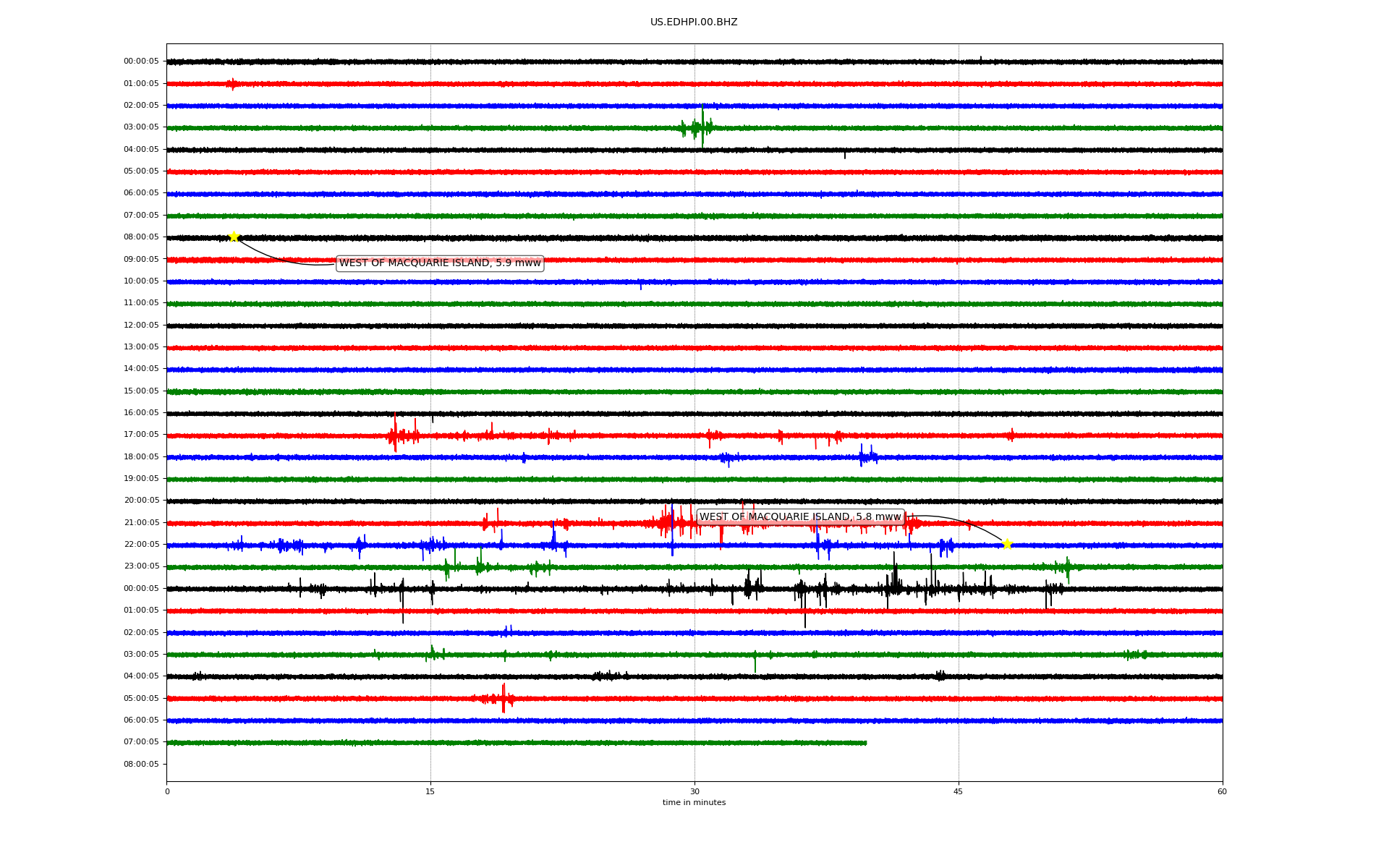The height and width of the screenshot is (868, 1389).
Task: Click the 5.8 mww Macquarie Island label
Action: (800, 516)
